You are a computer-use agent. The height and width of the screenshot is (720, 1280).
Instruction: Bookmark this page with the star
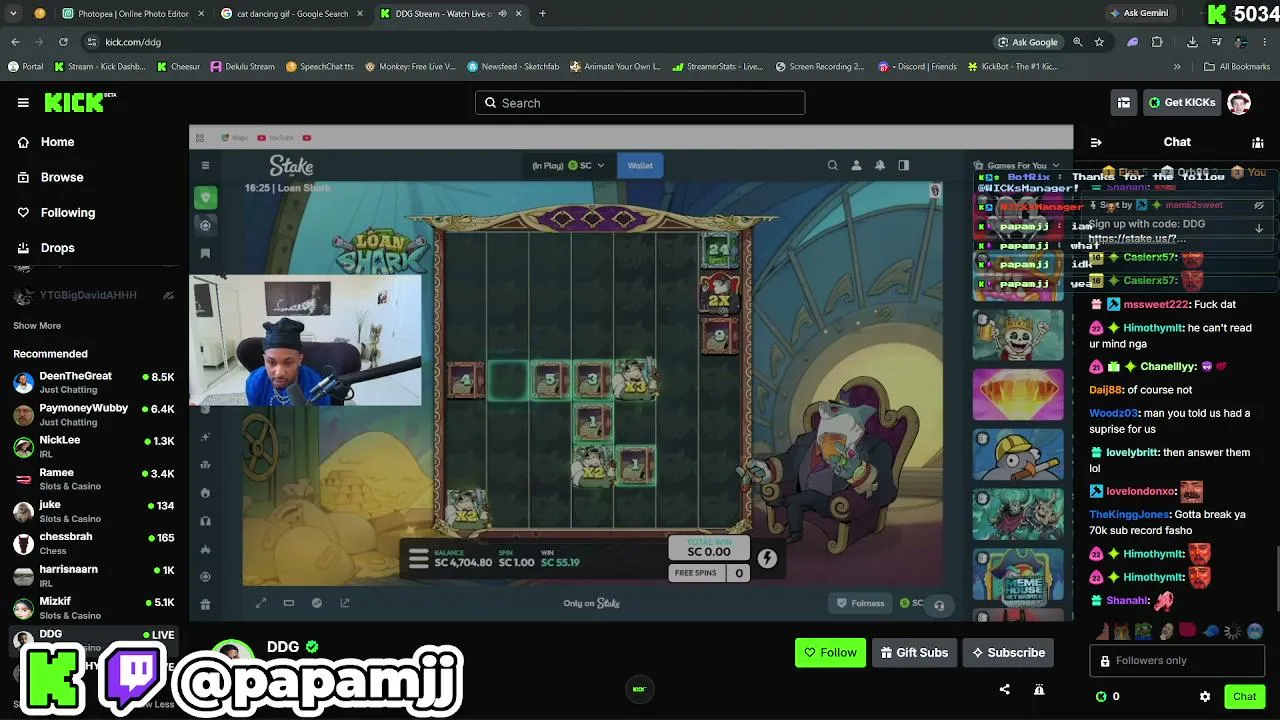pyautogui.click(x=1100, y=42)
